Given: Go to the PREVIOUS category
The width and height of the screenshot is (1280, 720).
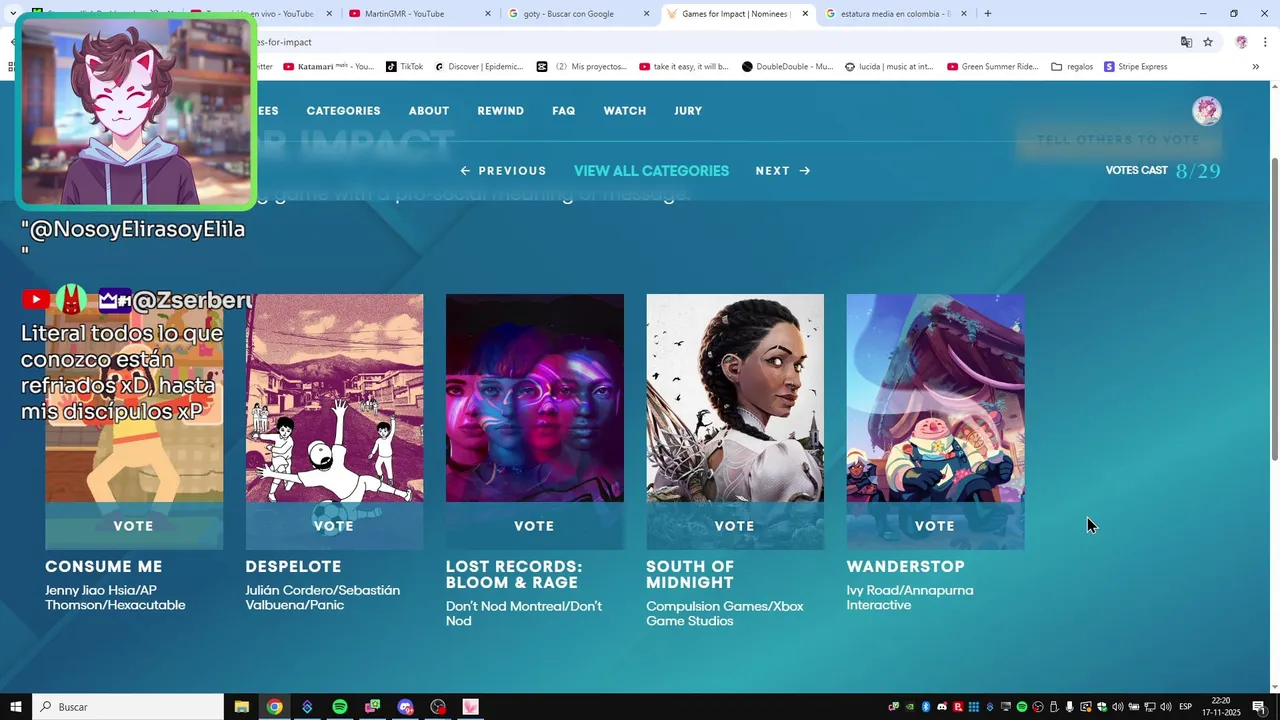Looking at the screenshot, I should pyautogui.click(x=503, y=171).
